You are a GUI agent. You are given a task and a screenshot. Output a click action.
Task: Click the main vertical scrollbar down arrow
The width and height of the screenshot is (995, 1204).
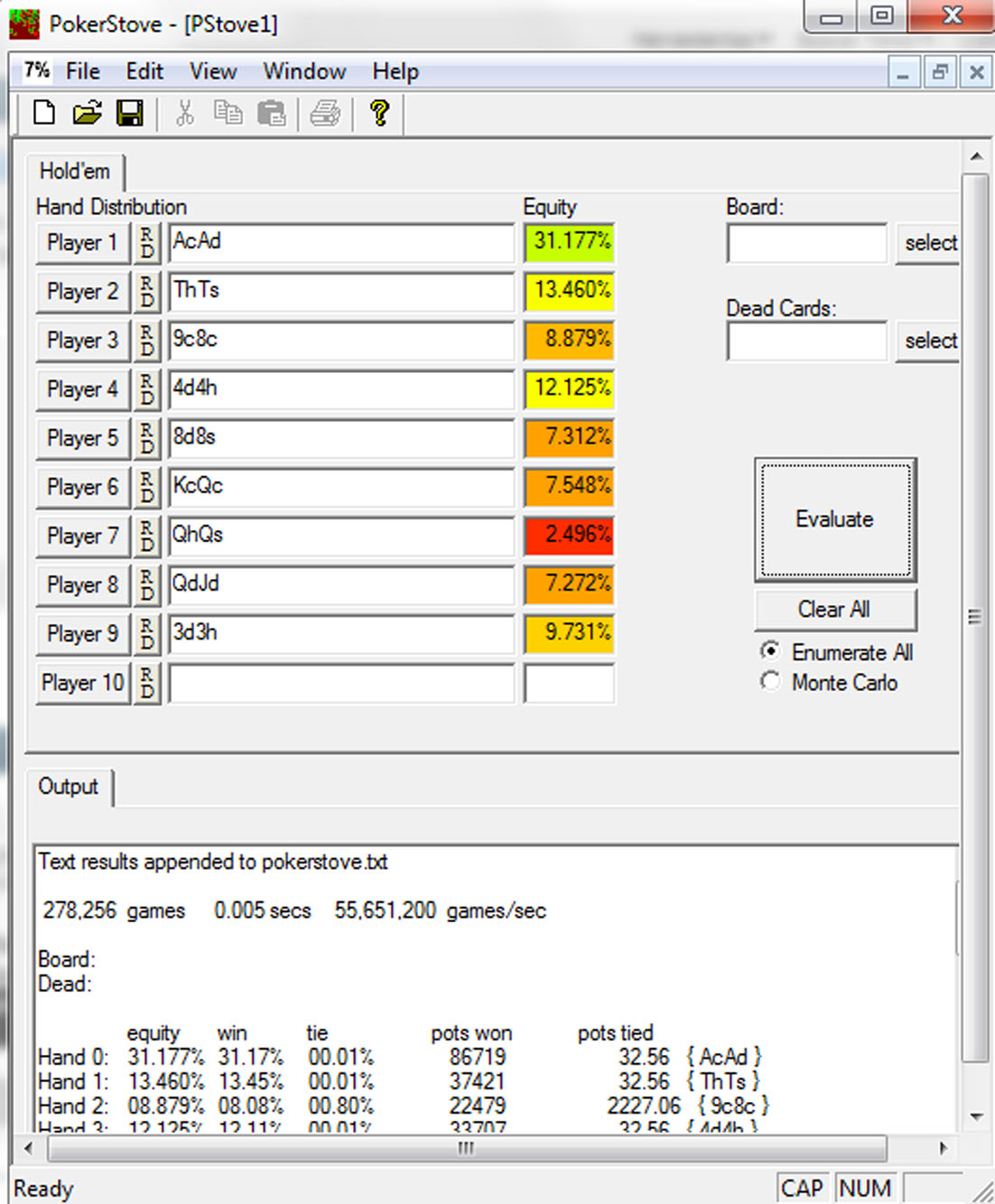(x=976, y=1116)
